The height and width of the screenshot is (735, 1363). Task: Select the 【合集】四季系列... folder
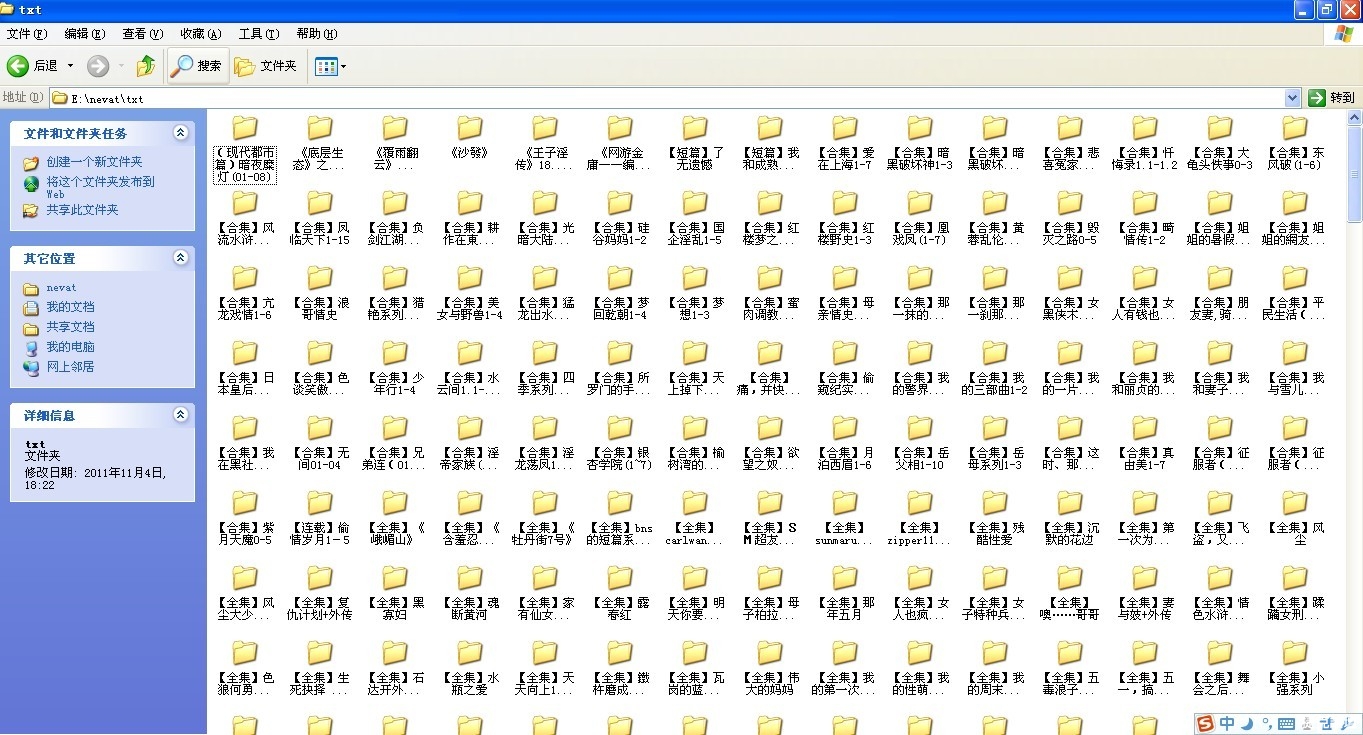tap(545, 367)
